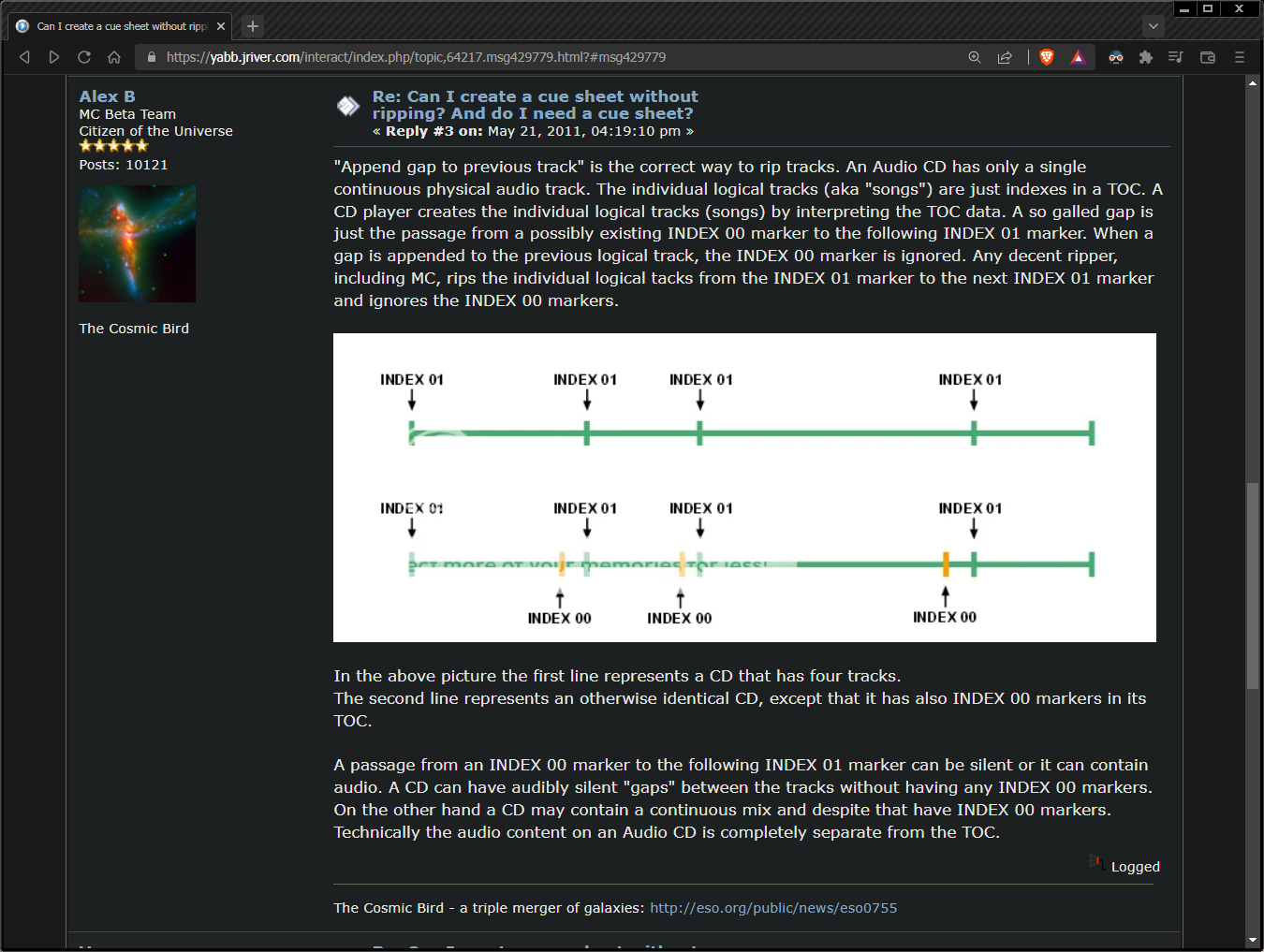Open the media playlist icon

pyautogui.click(x=1176, y=57)
